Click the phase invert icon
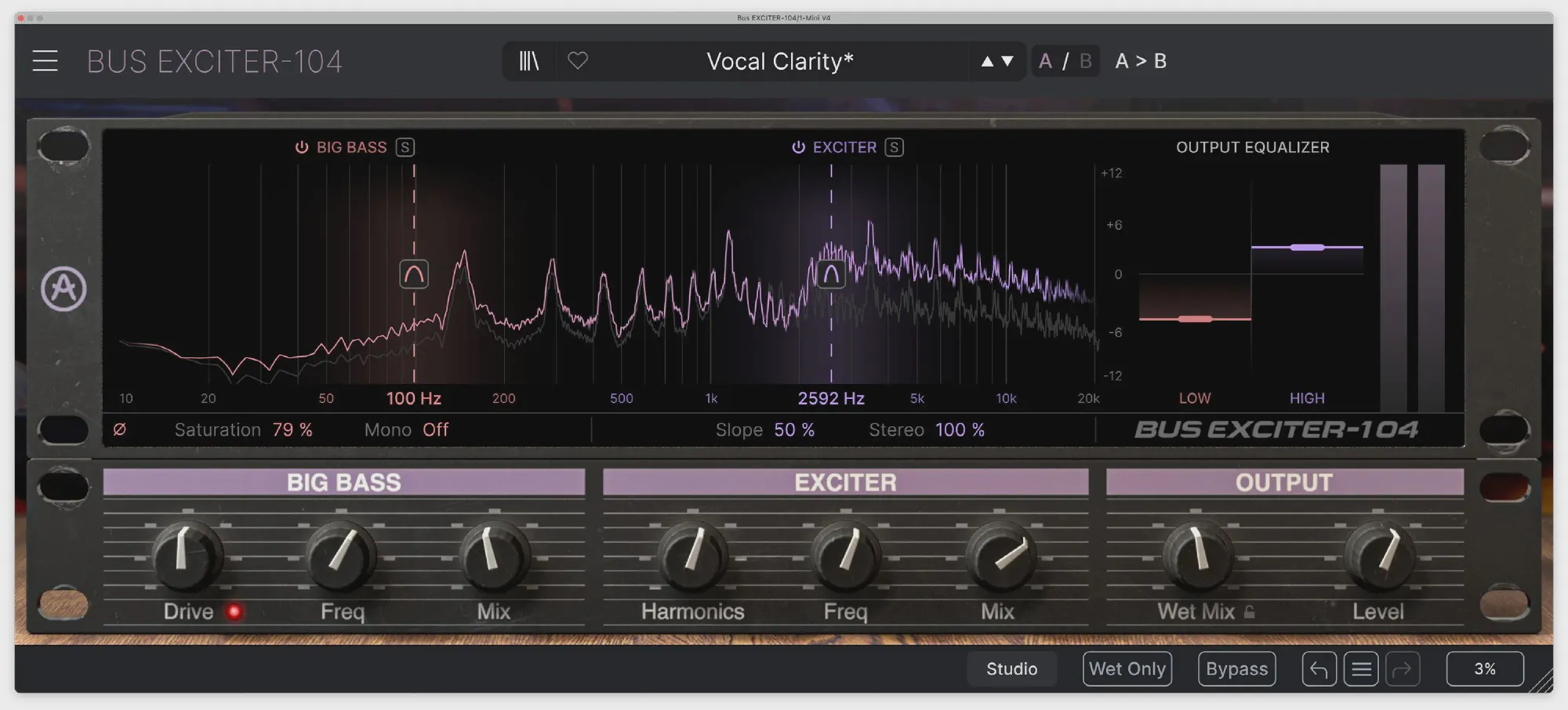Image resolution: width=1568 pixels, height=710 pixels. (x=119, y=429)
